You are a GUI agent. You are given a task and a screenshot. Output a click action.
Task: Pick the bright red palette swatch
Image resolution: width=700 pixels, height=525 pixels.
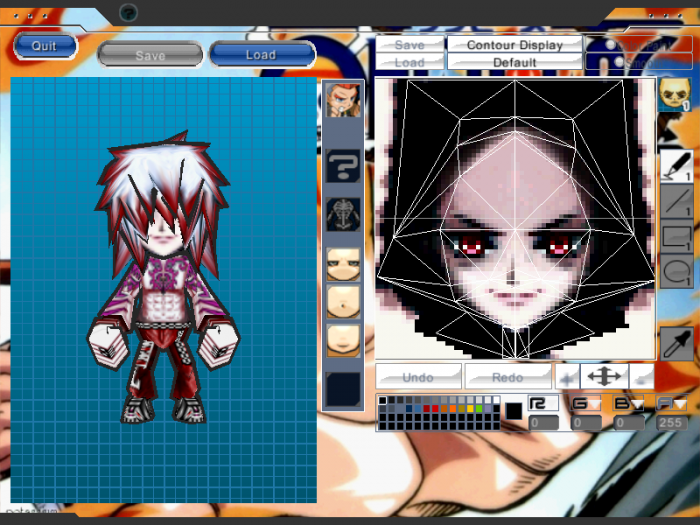pyautogui.click(x=435, y=408)
